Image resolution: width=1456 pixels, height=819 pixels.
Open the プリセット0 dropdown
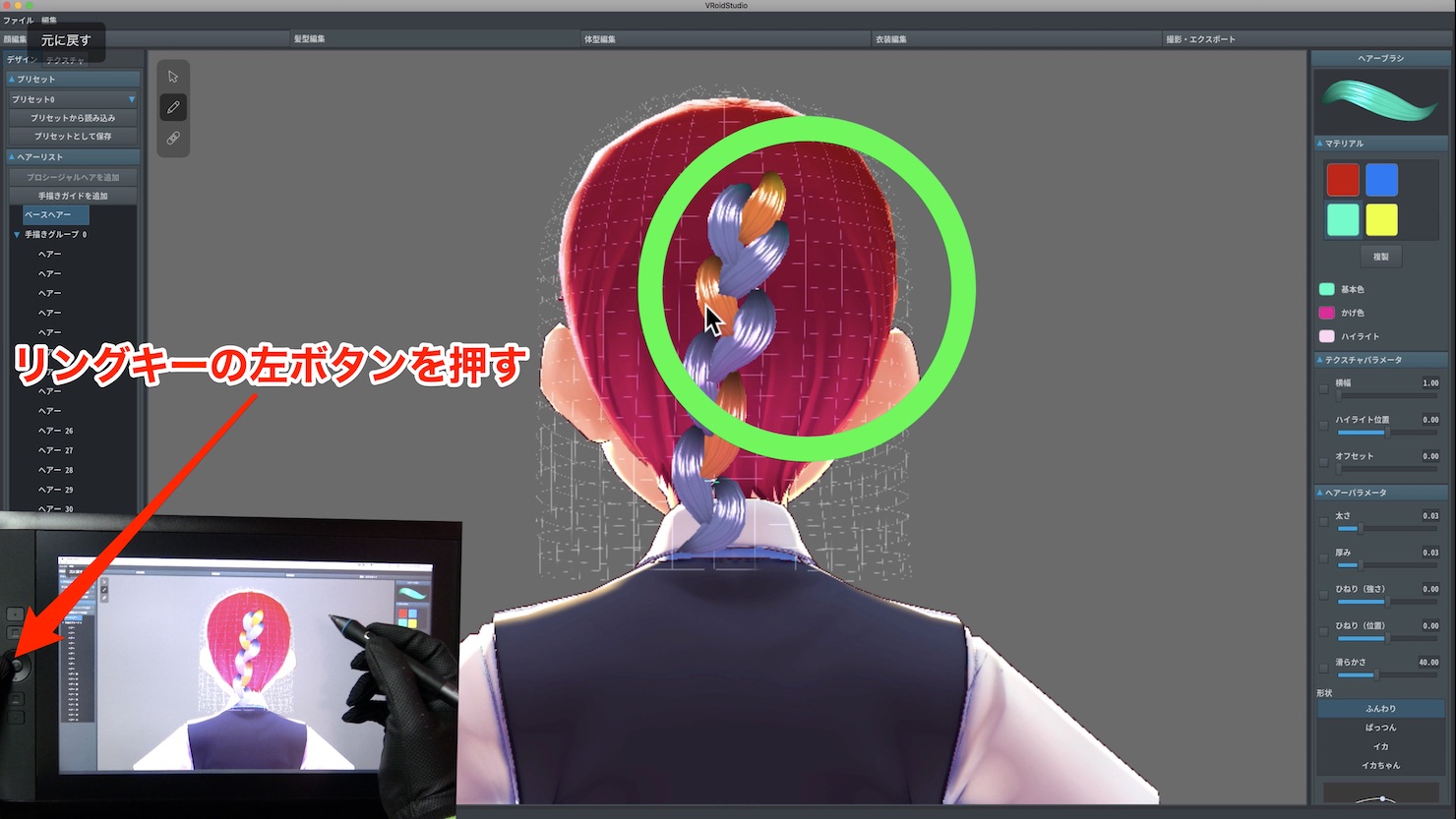pos(73,99)
